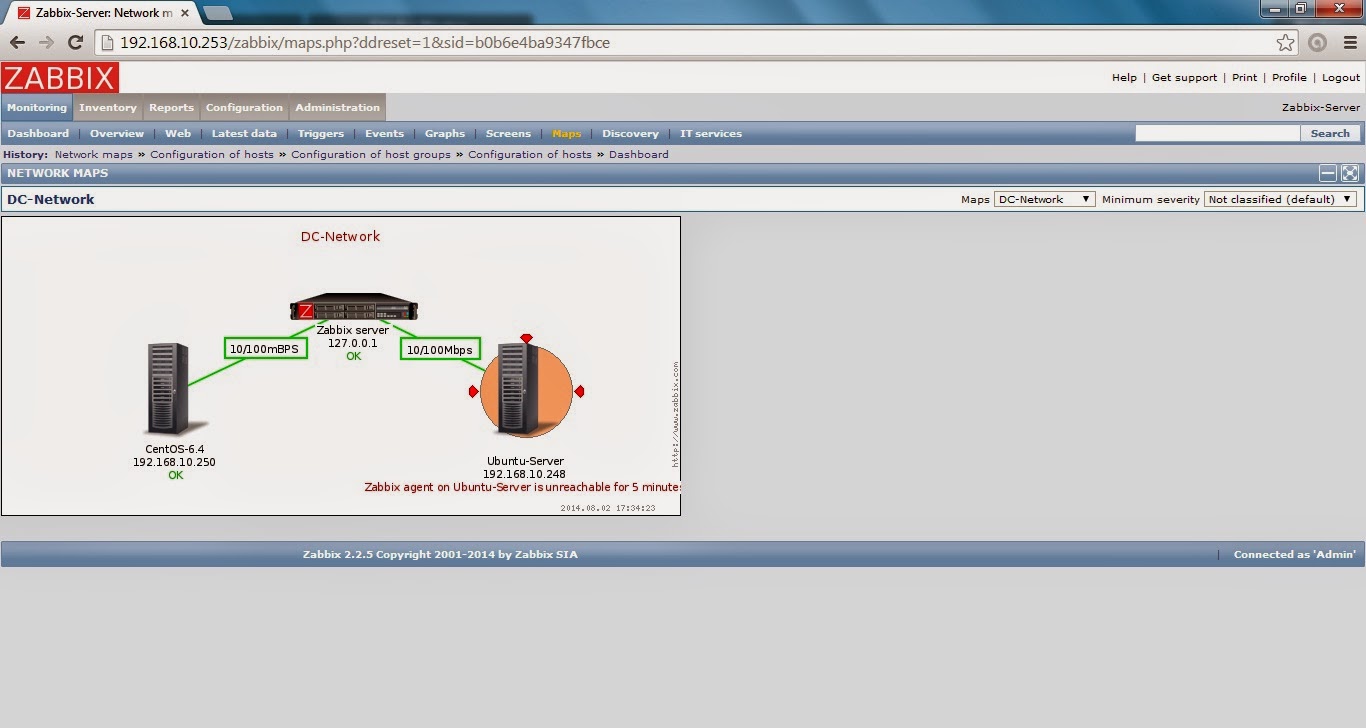1366x728 pixels.
Task: Open a new browser tab
Action: [217, 13]
